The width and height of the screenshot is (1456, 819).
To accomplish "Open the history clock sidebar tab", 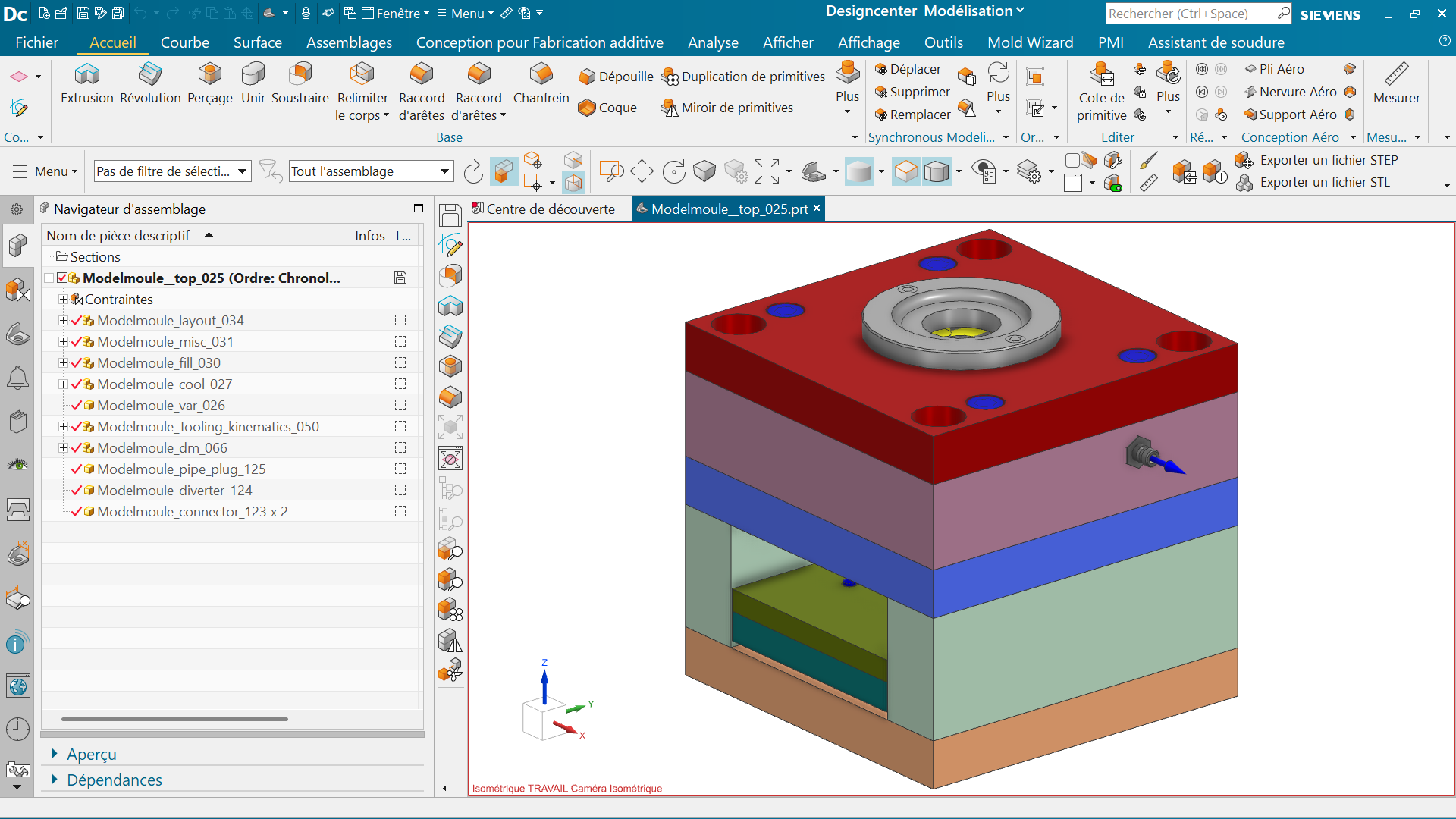I will coord(17,729).
